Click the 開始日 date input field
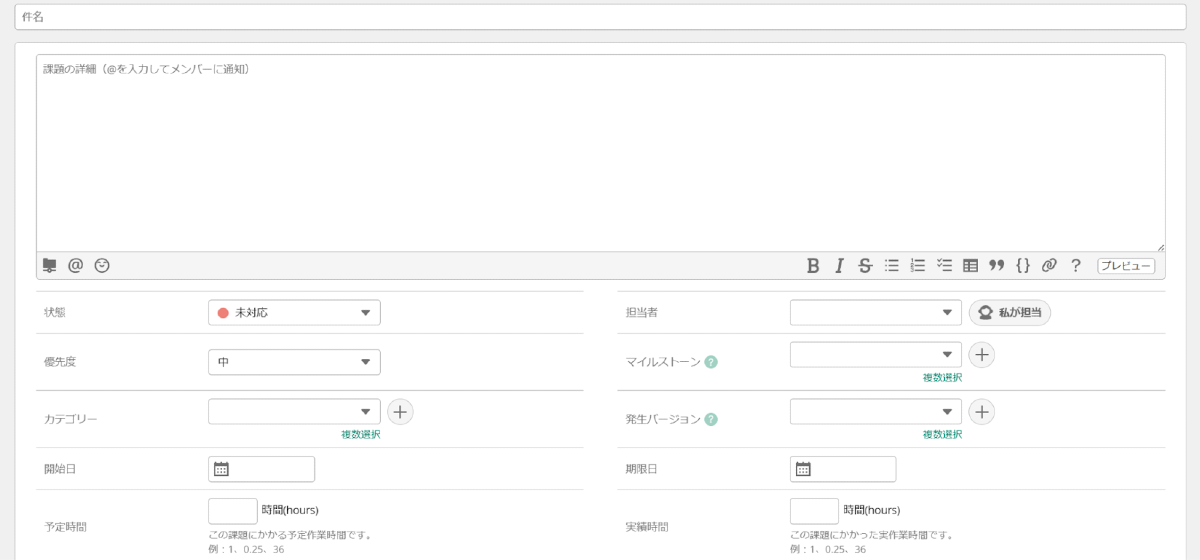 pos(261,469)
